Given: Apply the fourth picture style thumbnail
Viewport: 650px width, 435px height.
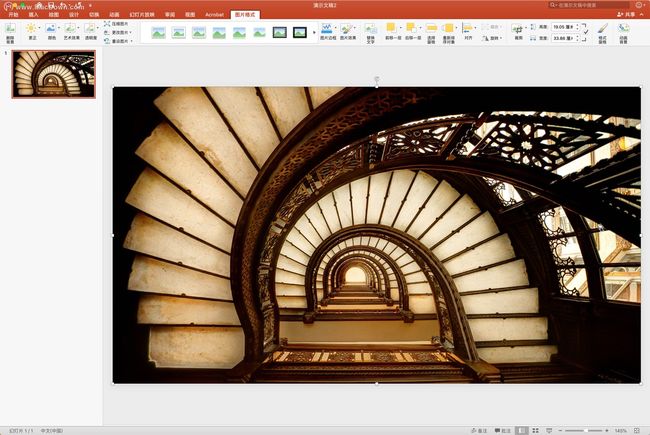Looking at the screenshot, I should click(219, 32).
